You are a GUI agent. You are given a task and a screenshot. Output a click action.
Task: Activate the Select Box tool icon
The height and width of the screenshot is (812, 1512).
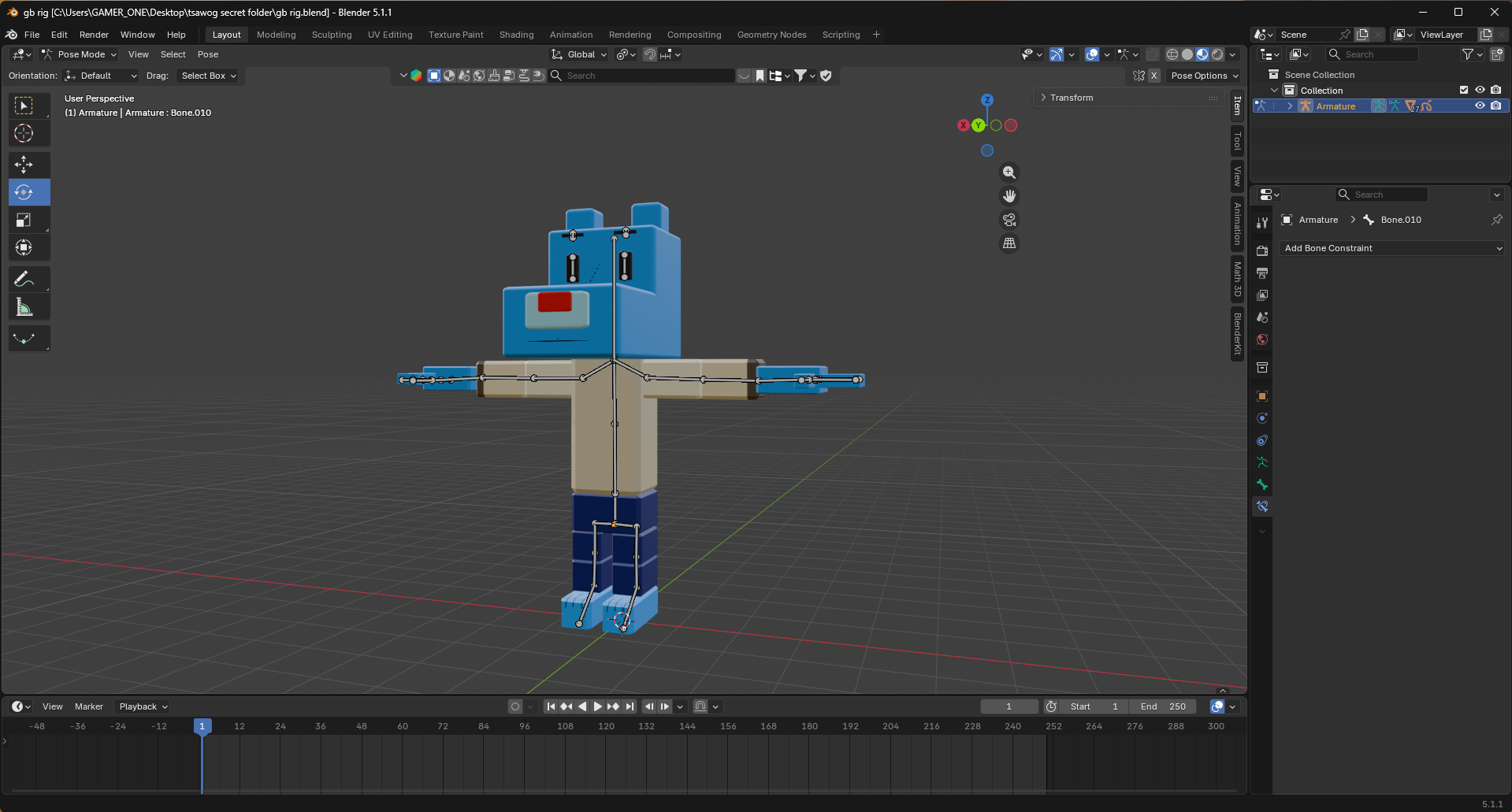[x=24, y=106]
